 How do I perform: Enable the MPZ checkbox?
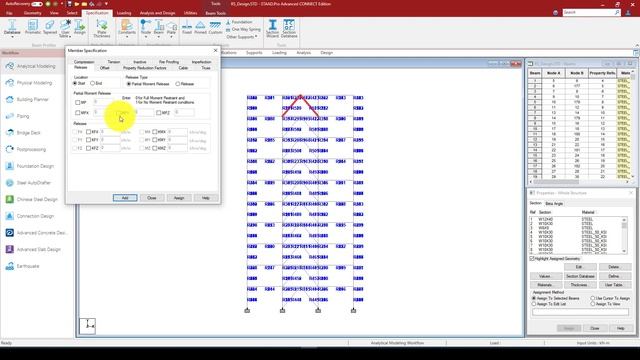pos(158,113)
